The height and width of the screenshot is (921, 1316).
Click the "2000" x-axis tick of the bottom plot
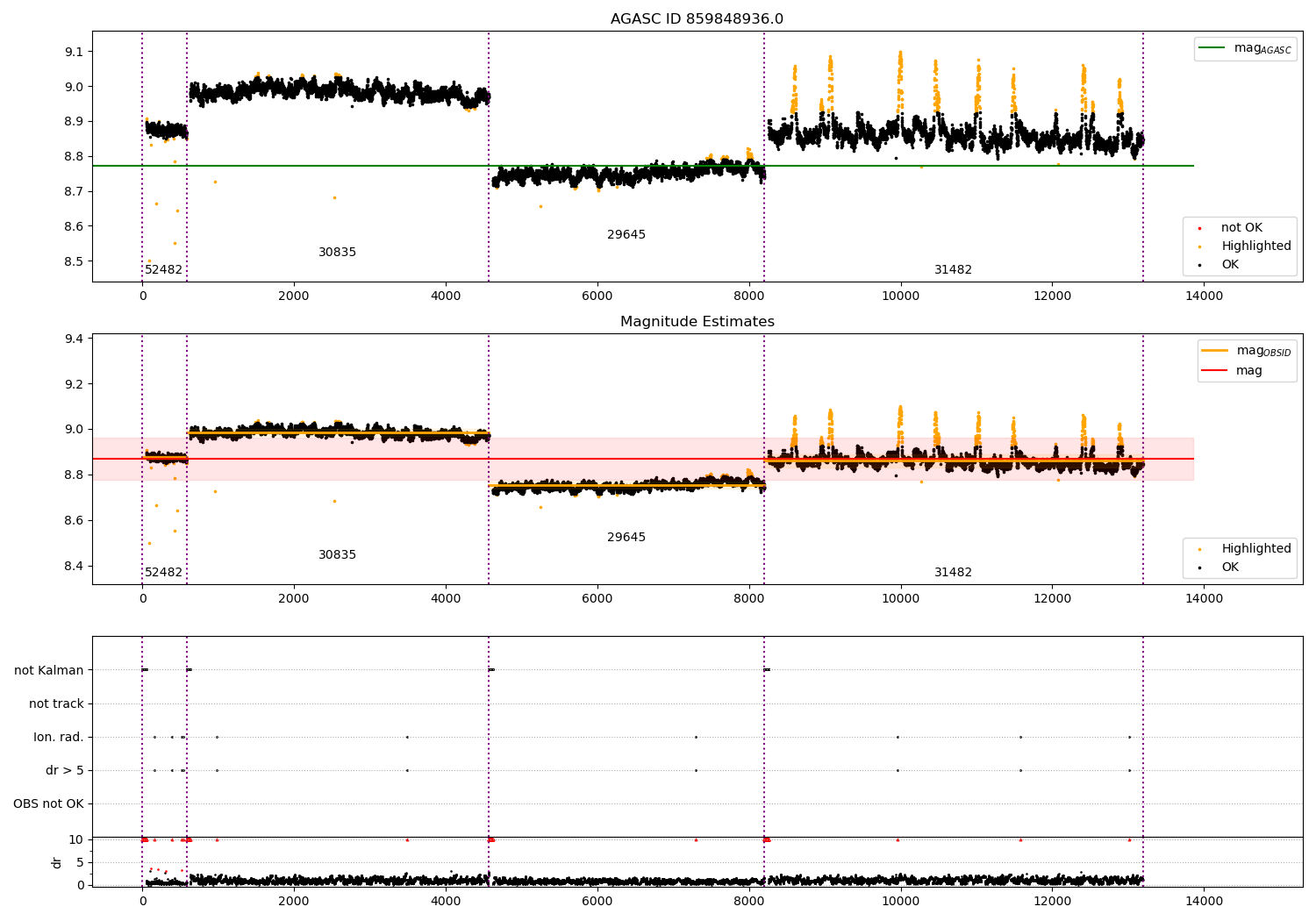coord(294,901)
